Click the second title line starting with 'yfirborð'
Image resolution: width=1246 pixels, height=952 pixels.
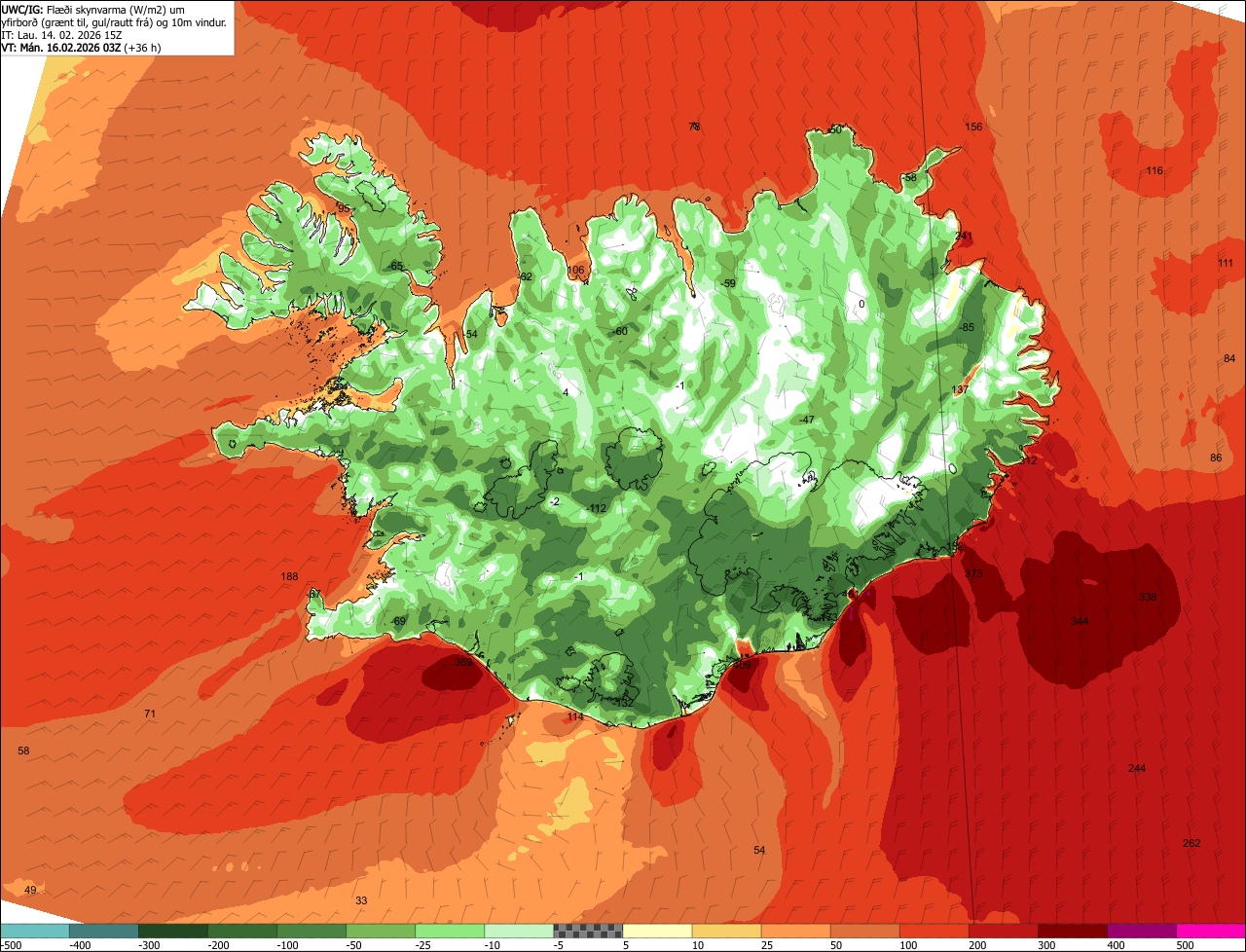(114, 22)
